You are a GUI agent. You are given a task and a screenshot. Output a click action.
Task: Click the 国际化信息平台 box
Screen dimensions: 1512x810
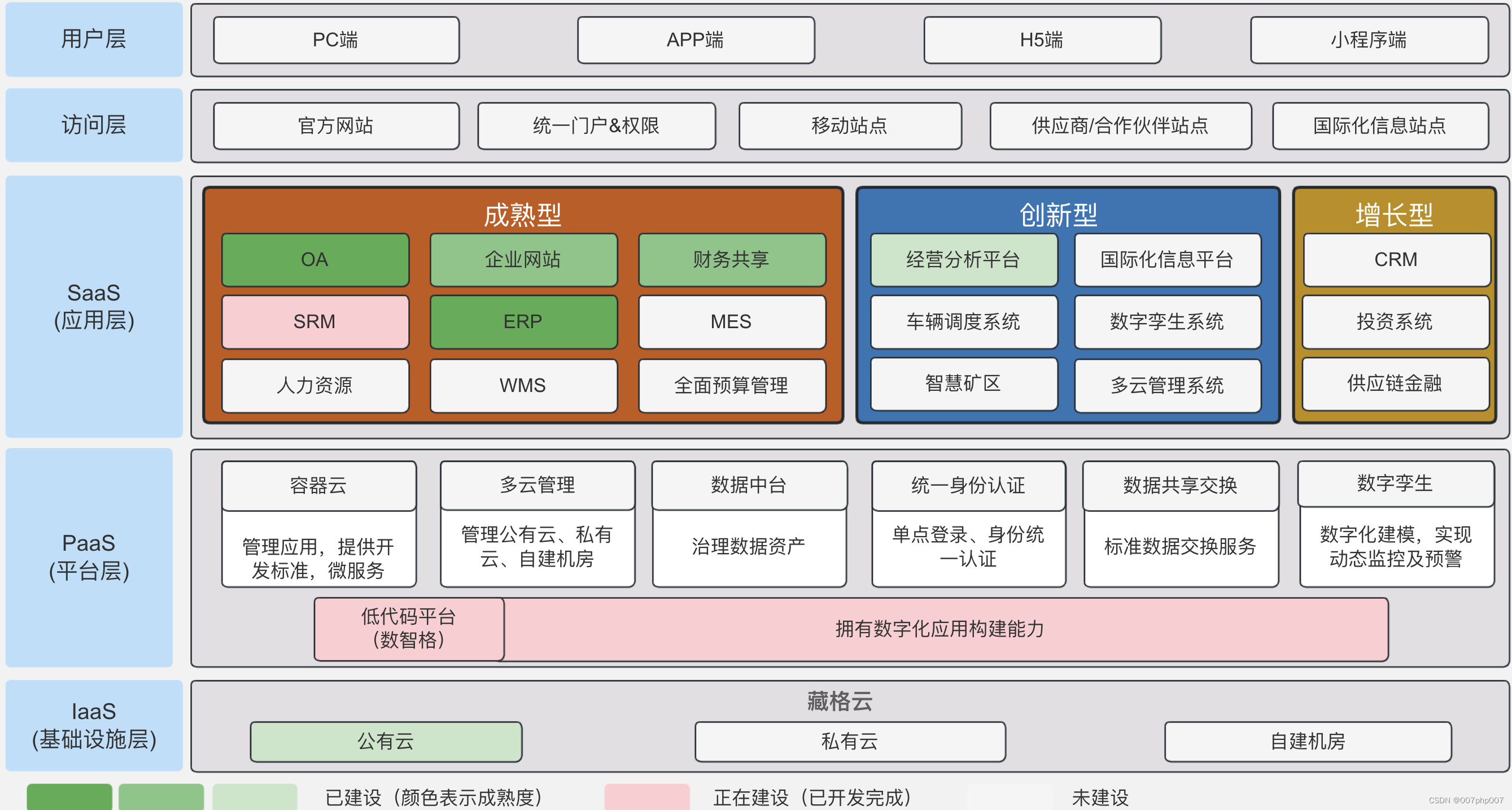click(x=1168, y=260)
